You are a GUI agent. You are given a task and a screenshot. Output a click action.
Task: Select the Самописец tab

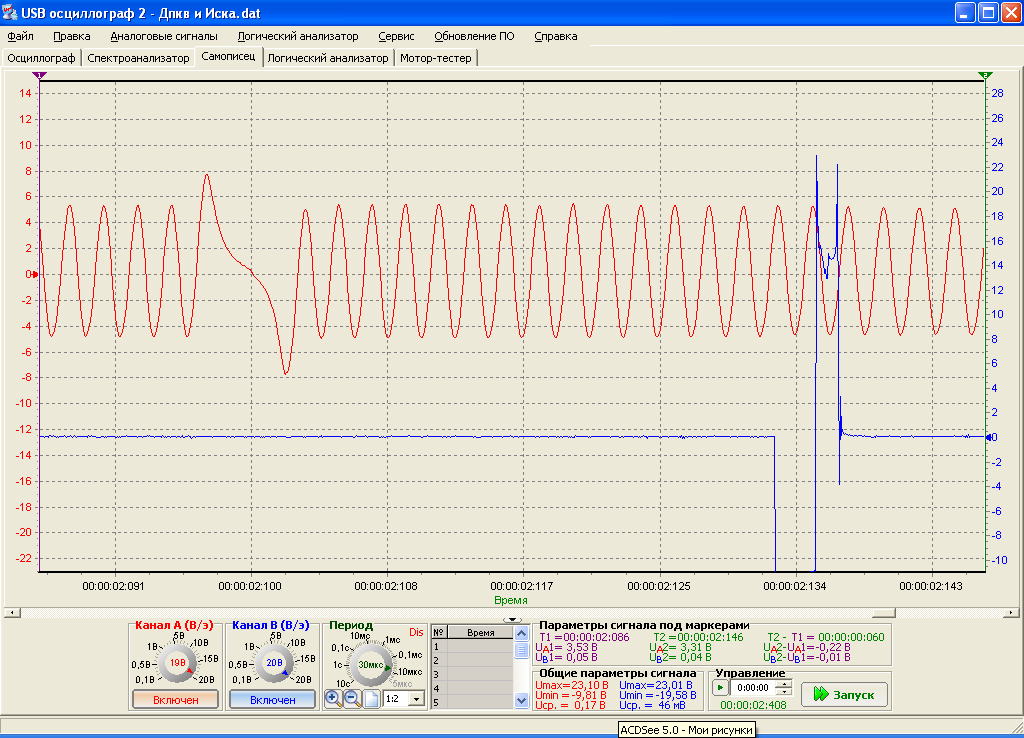click(228, 57)
